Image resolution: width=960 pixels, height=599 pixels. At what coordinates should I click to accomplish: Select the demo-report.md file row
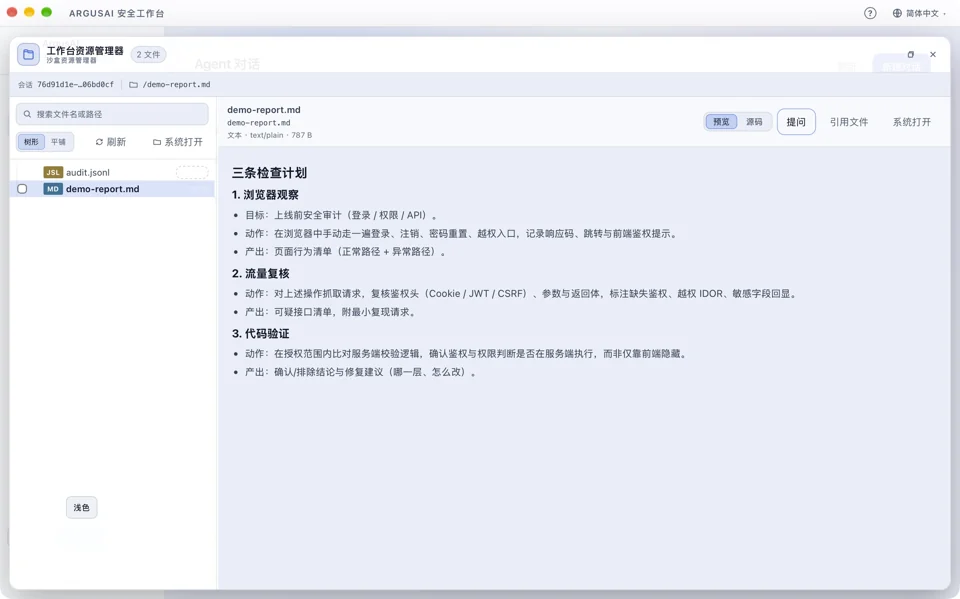[x=112, y=189]
